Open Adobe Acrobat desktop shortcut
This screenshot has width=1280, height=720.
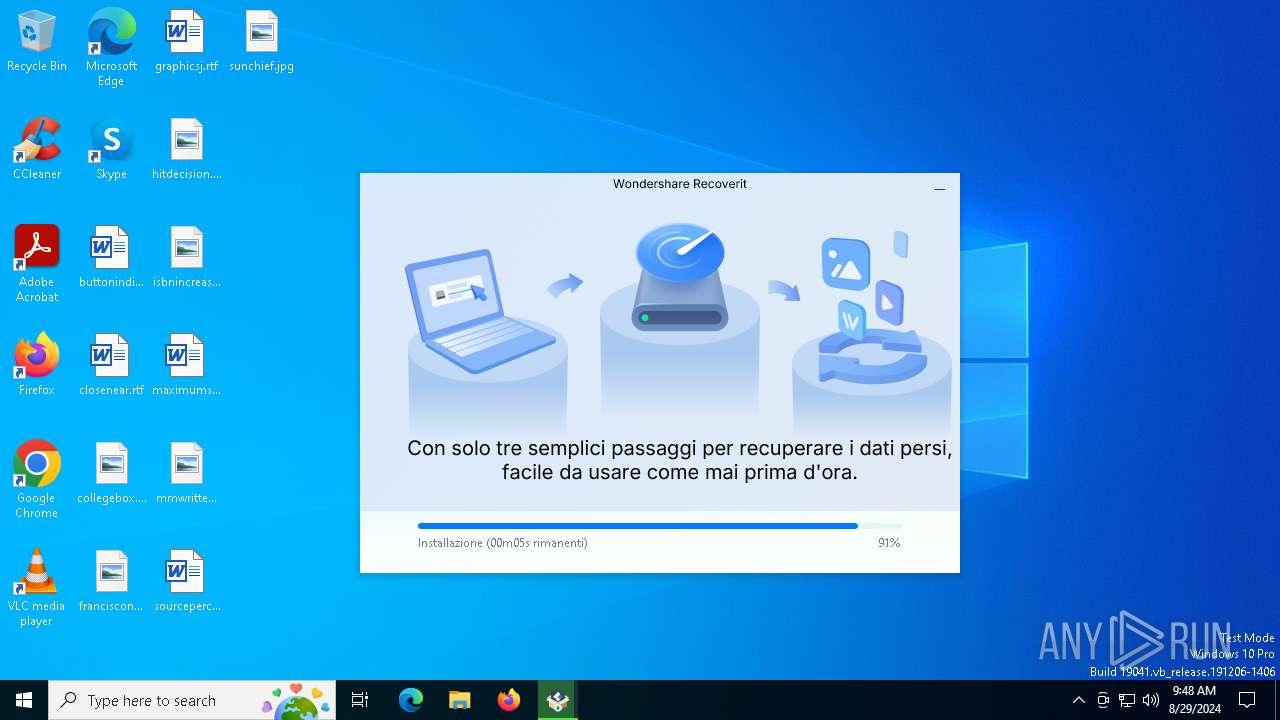[37, 264]
